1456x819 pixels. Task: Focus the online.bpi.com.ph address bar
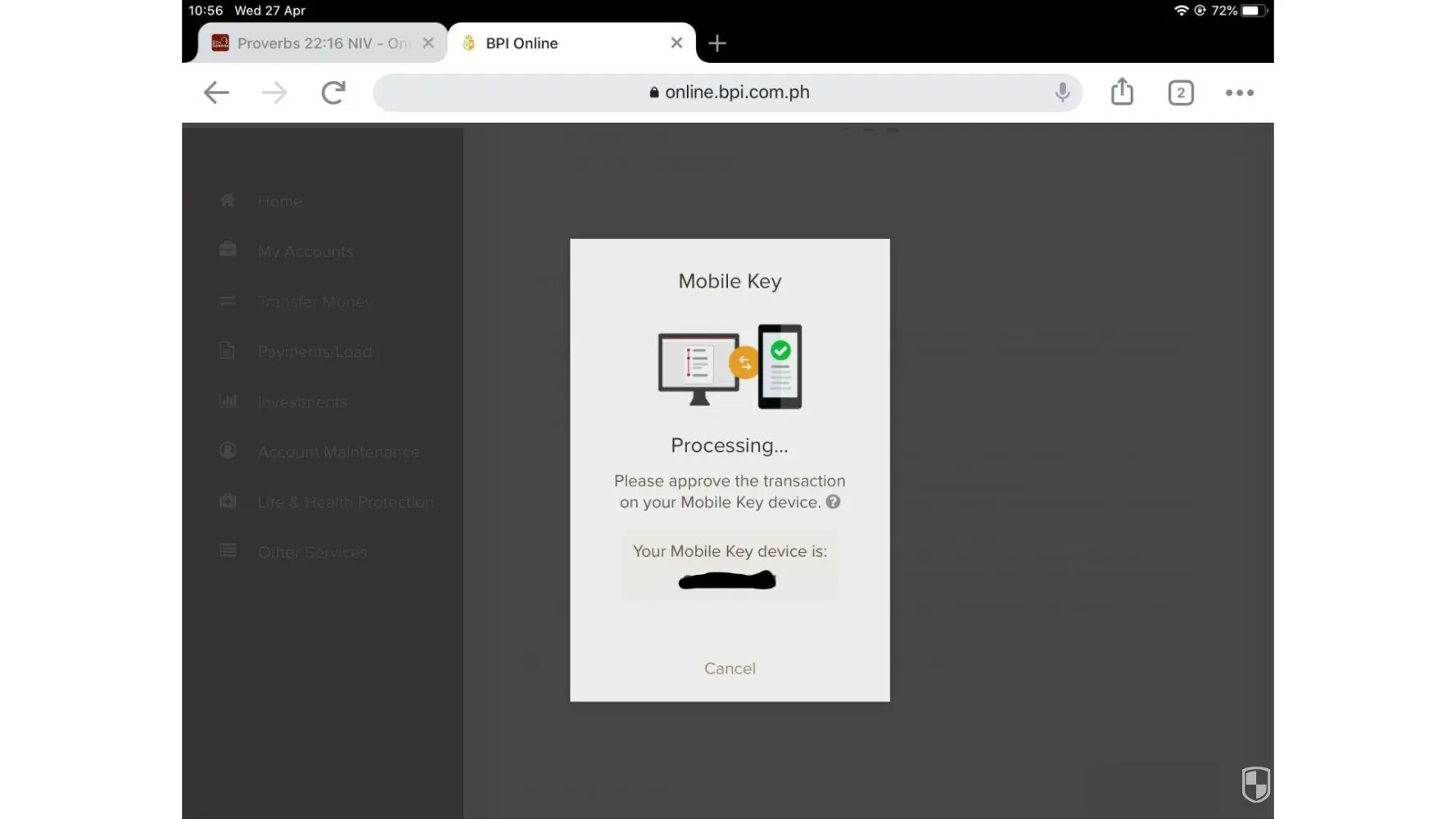(728, 93)
